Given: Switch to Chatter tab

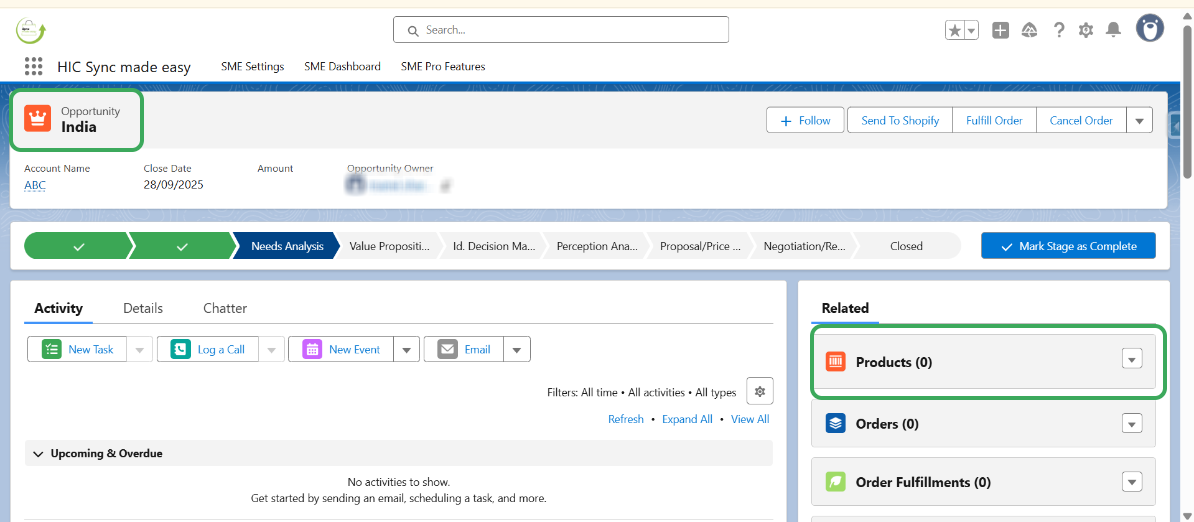Looking at the screenshot, I should point(225,308).
